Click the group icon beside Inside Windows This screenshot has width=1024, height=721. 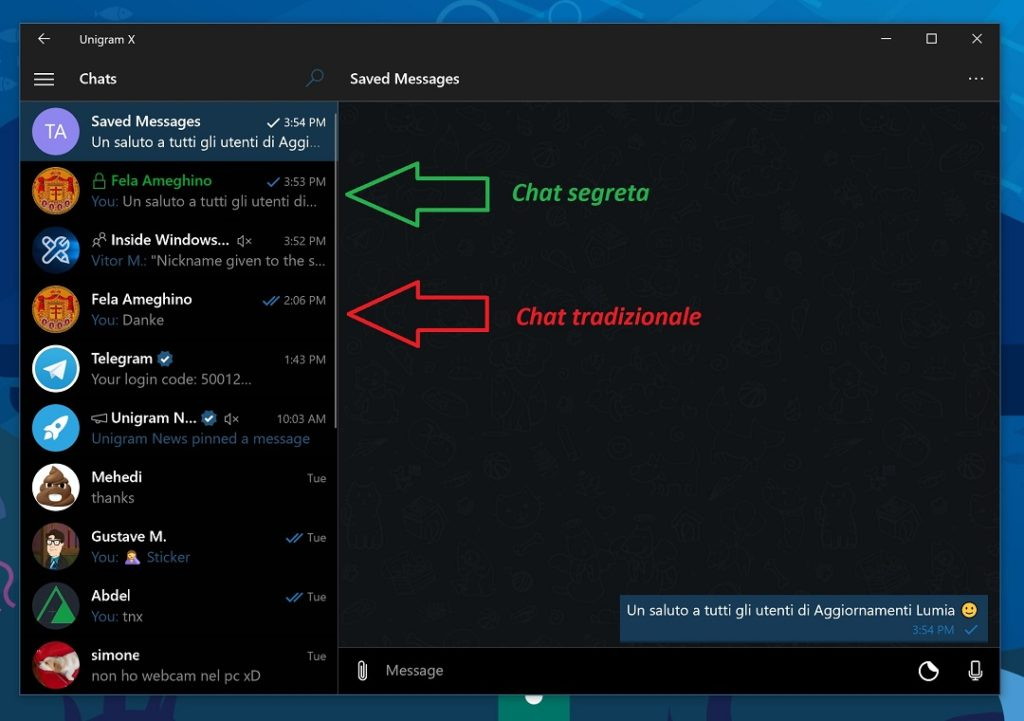click(x=99, y=240)
